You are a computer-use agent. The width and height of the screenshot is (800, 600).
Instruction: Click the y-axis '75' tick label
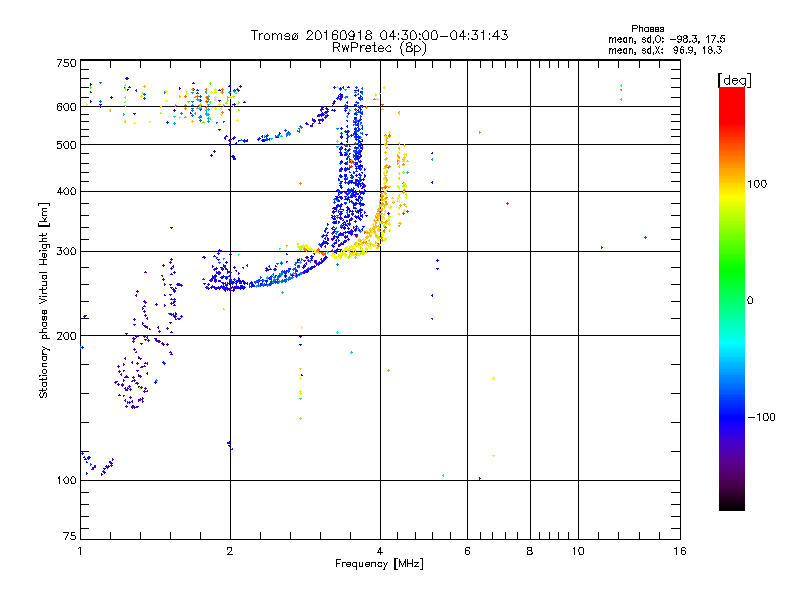pyautogui.click(x=70, y=536)
